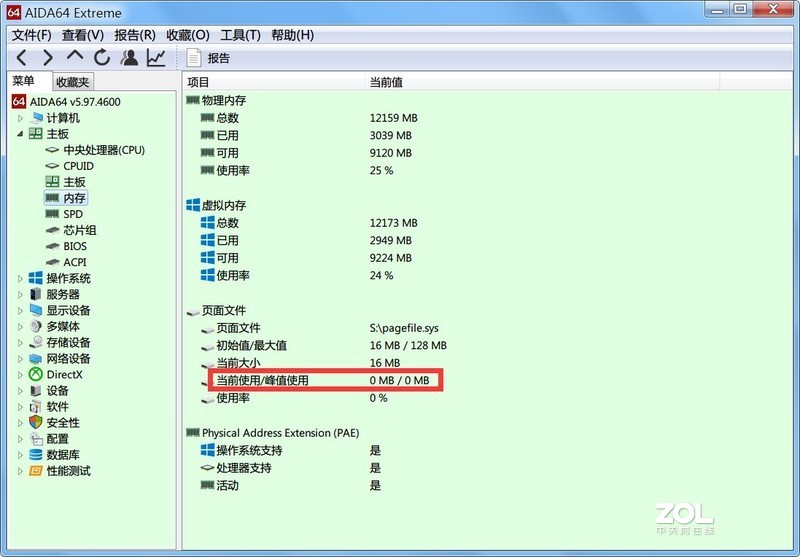Select SPD in the tree
This screenshot has height=557, width=800.
point(73,214)
